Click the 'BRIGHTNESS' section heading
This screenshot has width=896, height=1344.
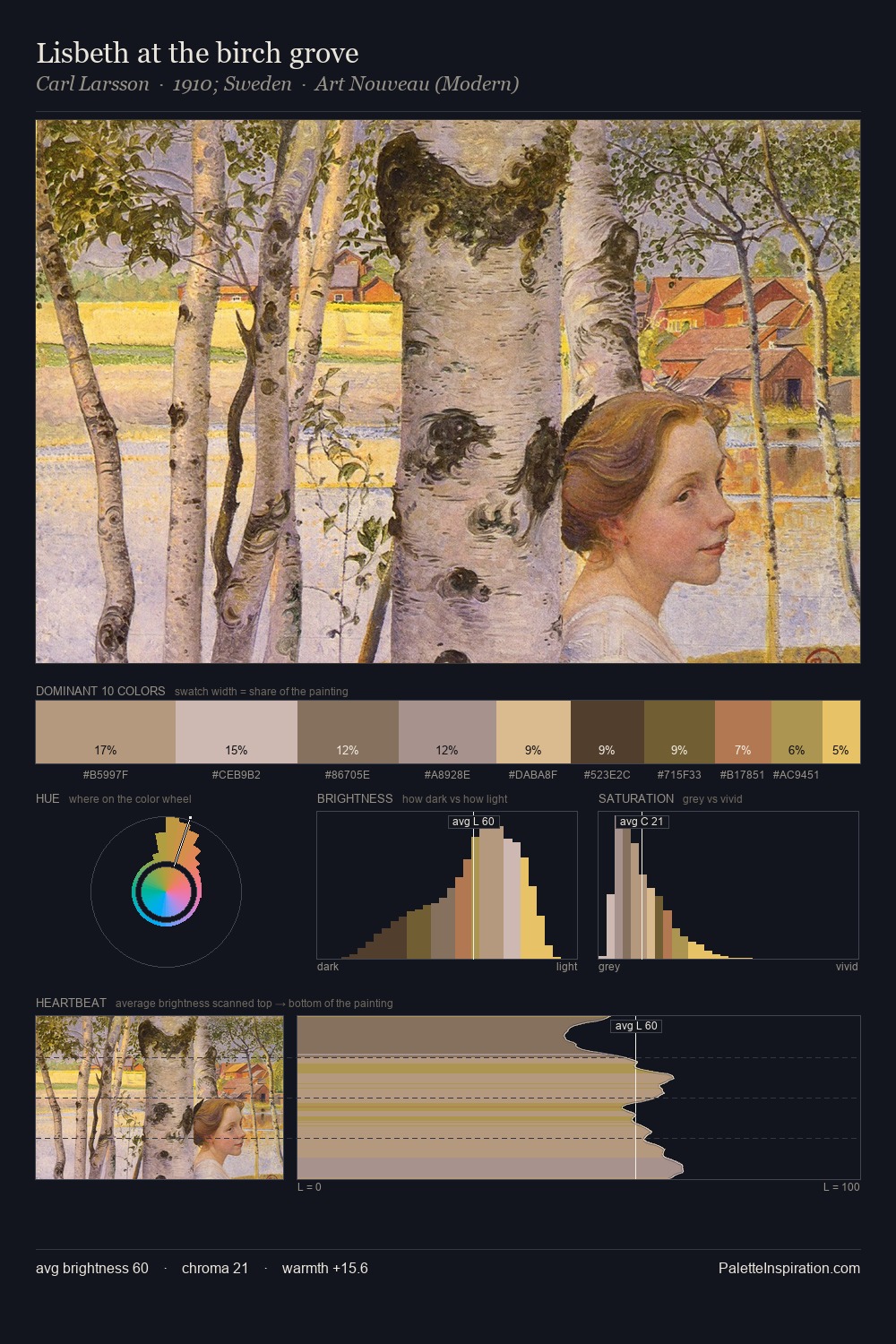[355, 798]
